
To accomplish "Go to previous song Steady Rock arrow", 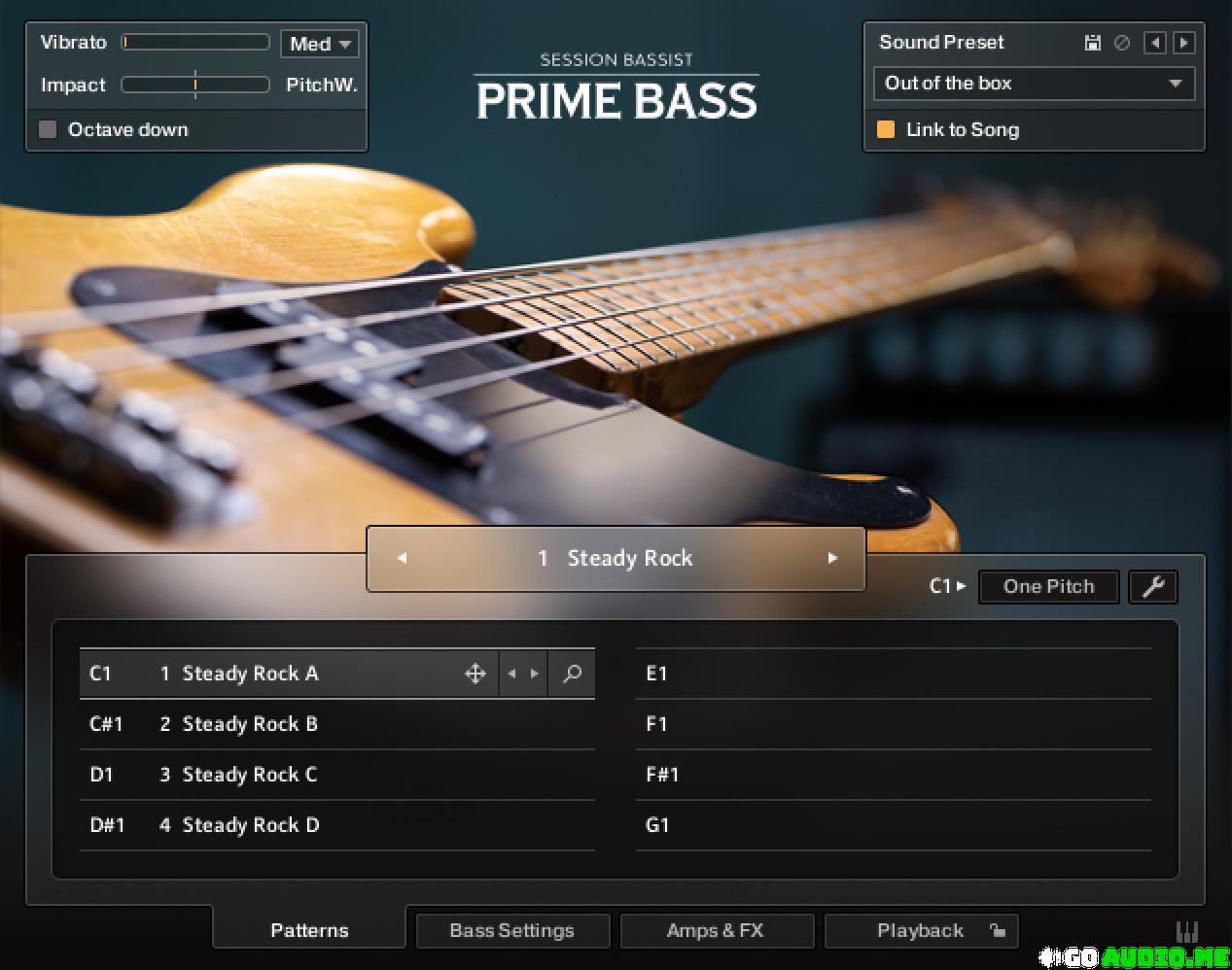I will click(402, 558).
